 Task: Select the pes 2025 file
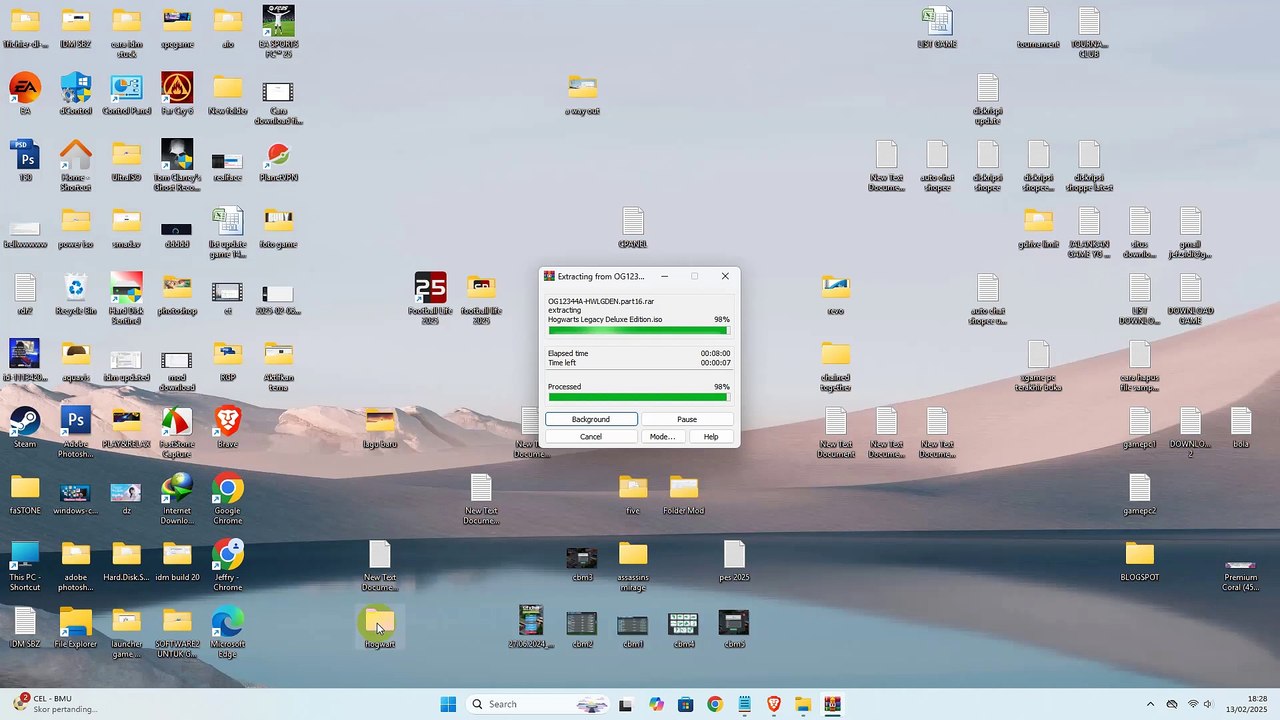click(734, 560)
